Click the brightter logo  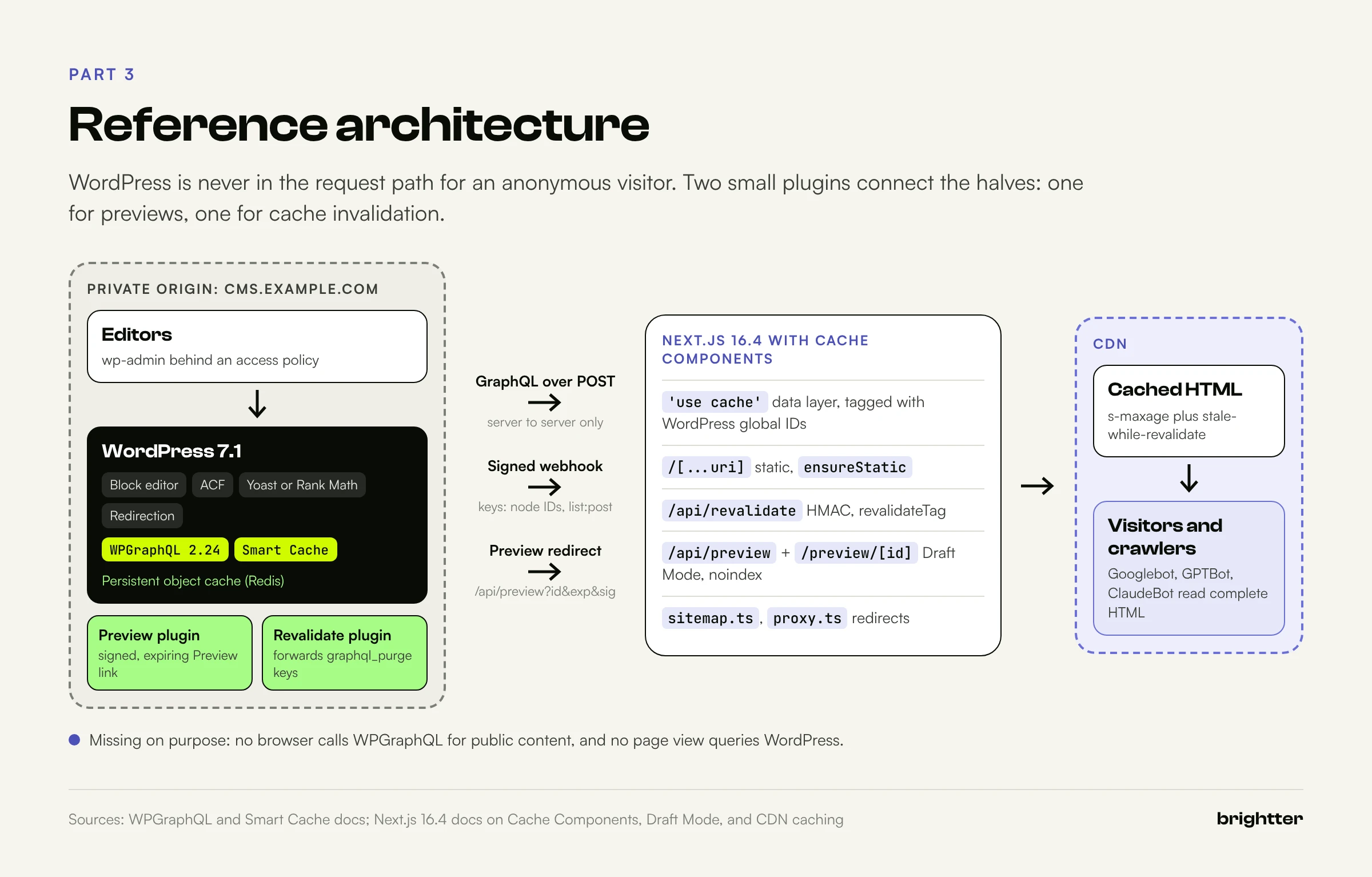1259,819
